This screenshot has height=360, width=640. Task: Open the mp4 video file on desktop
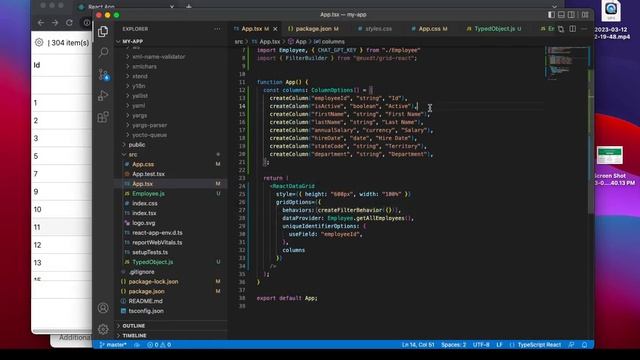[x=611, y=20]
